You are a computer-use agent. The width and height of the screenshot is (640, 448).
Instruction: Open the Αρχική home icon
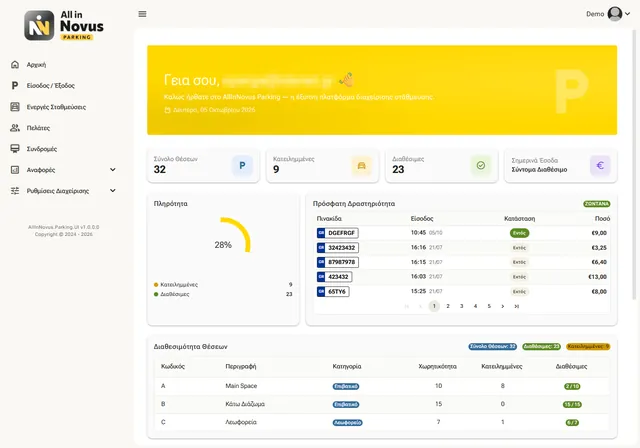coord(15,64)
